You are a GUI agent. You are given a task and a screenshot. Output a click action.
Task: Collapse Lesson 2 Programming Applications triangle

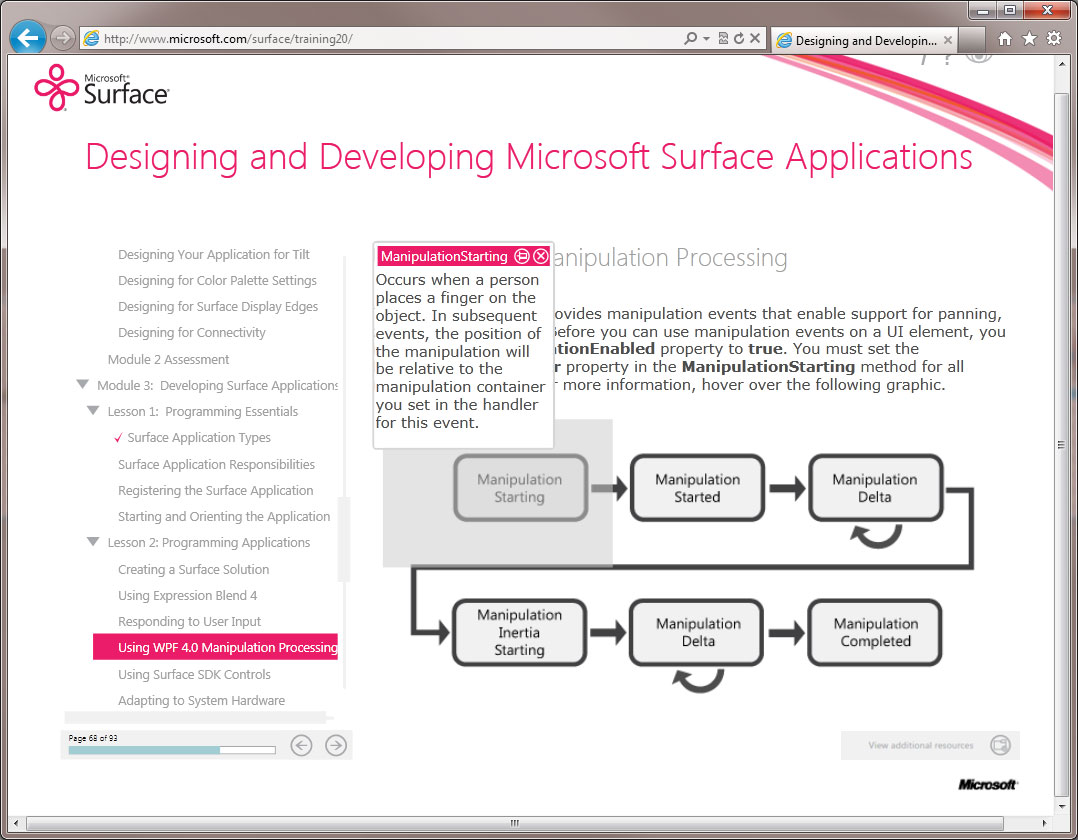pyautogui.click(x=93, y=542)
